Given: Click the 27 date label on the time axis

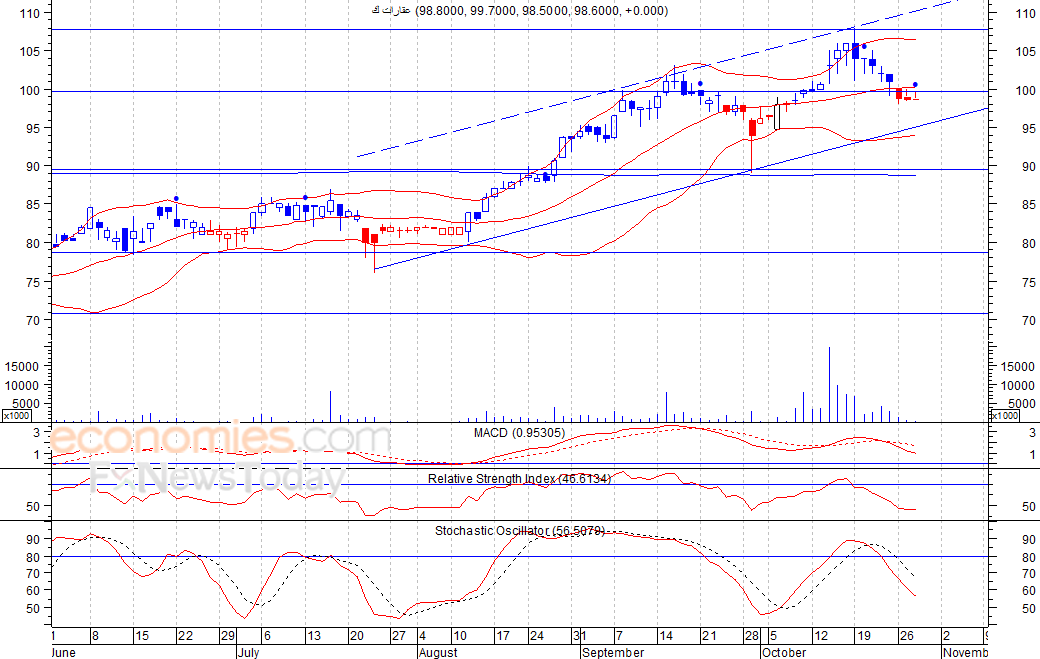Looking at the screenshot, I should tap(399, 636).
